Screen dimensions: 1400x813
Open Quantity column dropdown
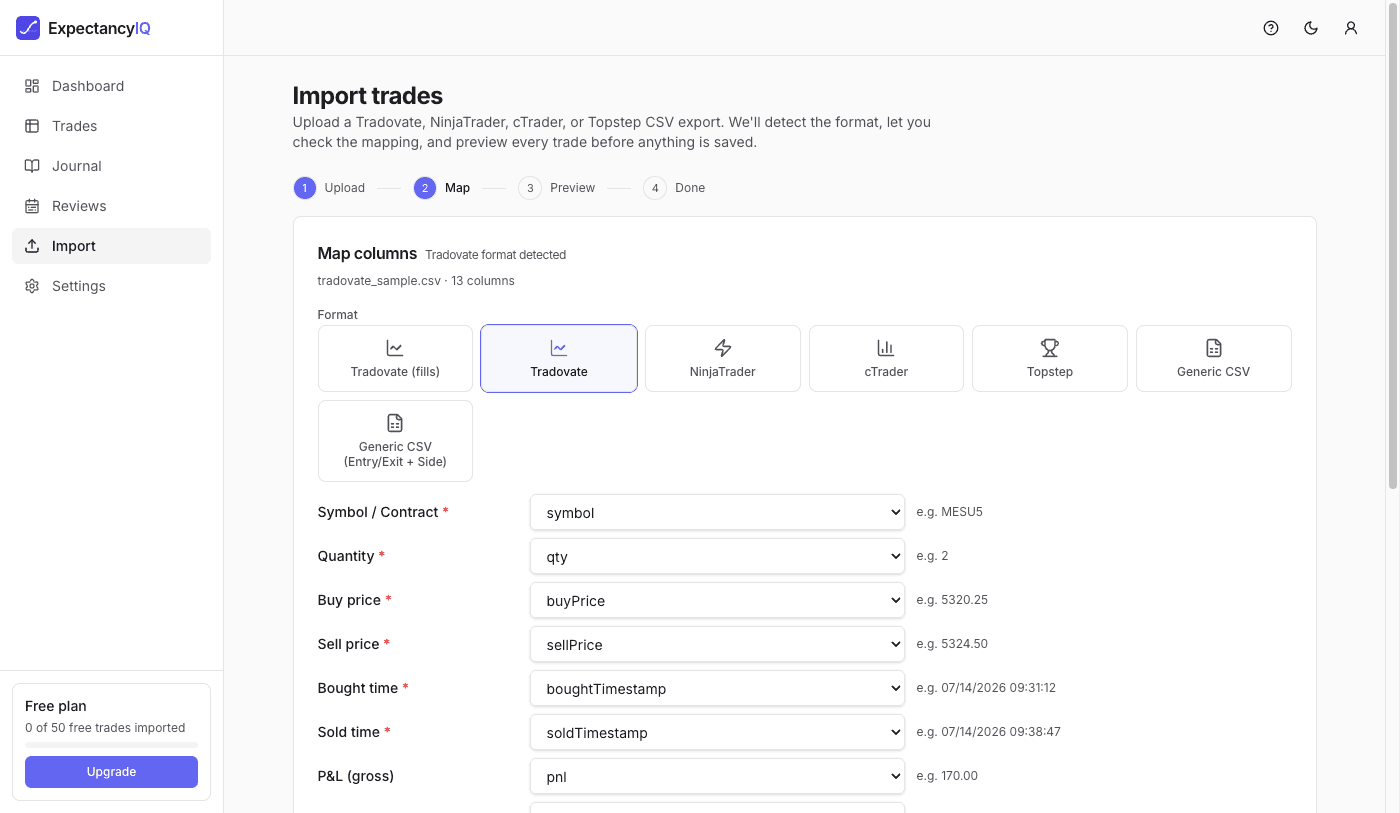pos(717,556)
